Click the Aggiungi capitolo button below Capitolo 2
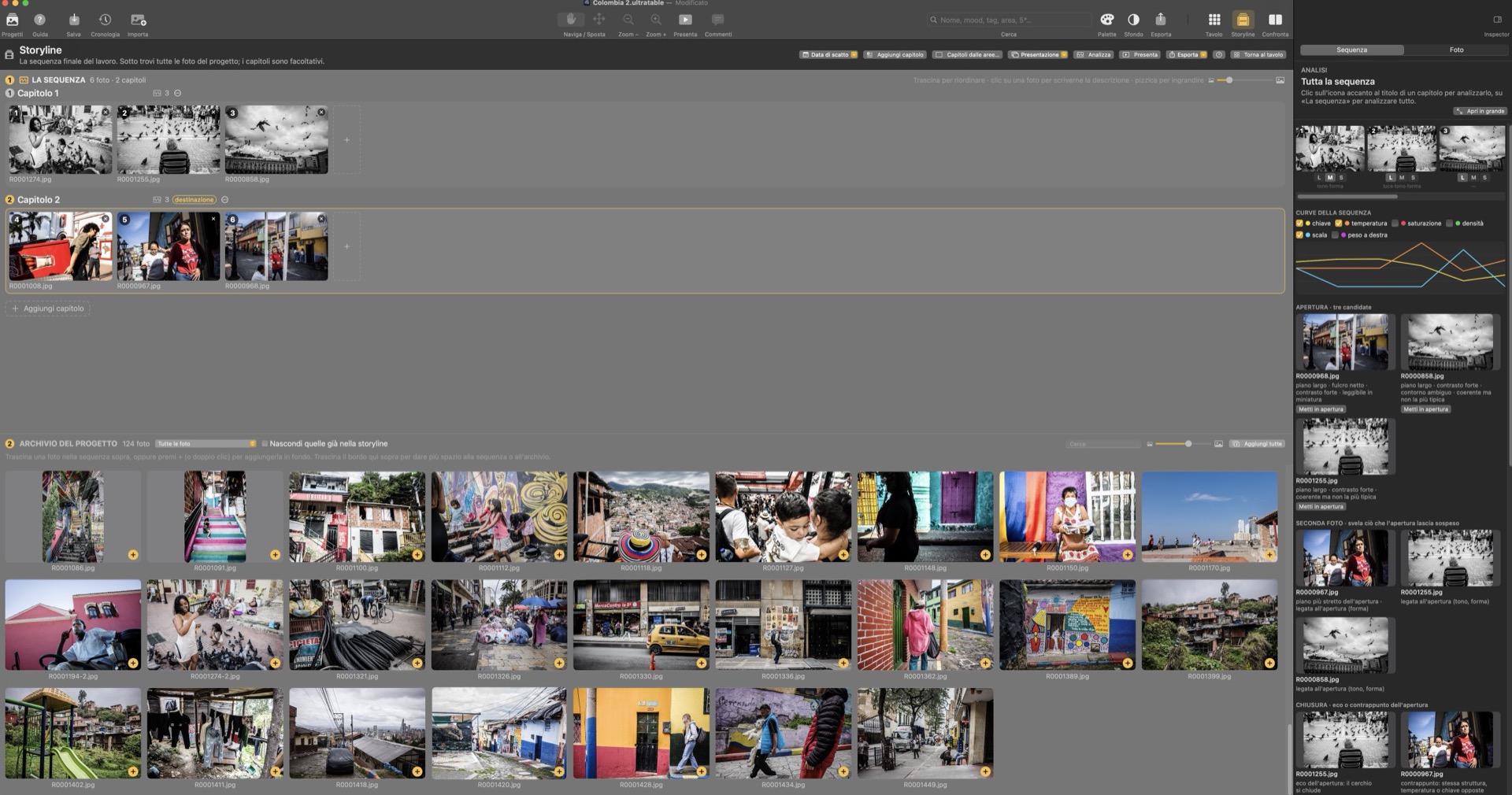 click(x=48, y=309)
